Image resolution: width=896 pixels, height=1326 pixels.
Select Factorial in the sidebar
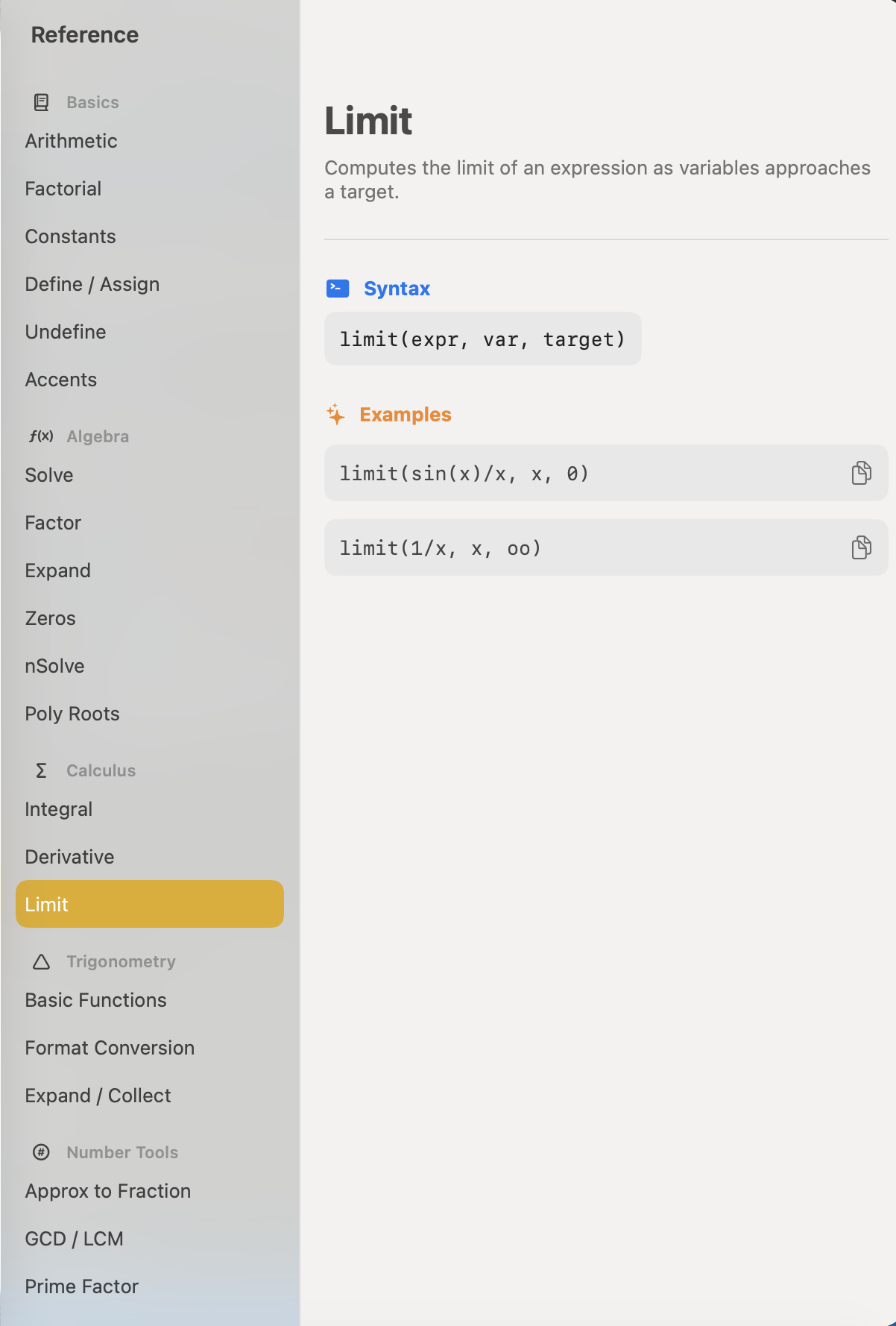[63, 189]
